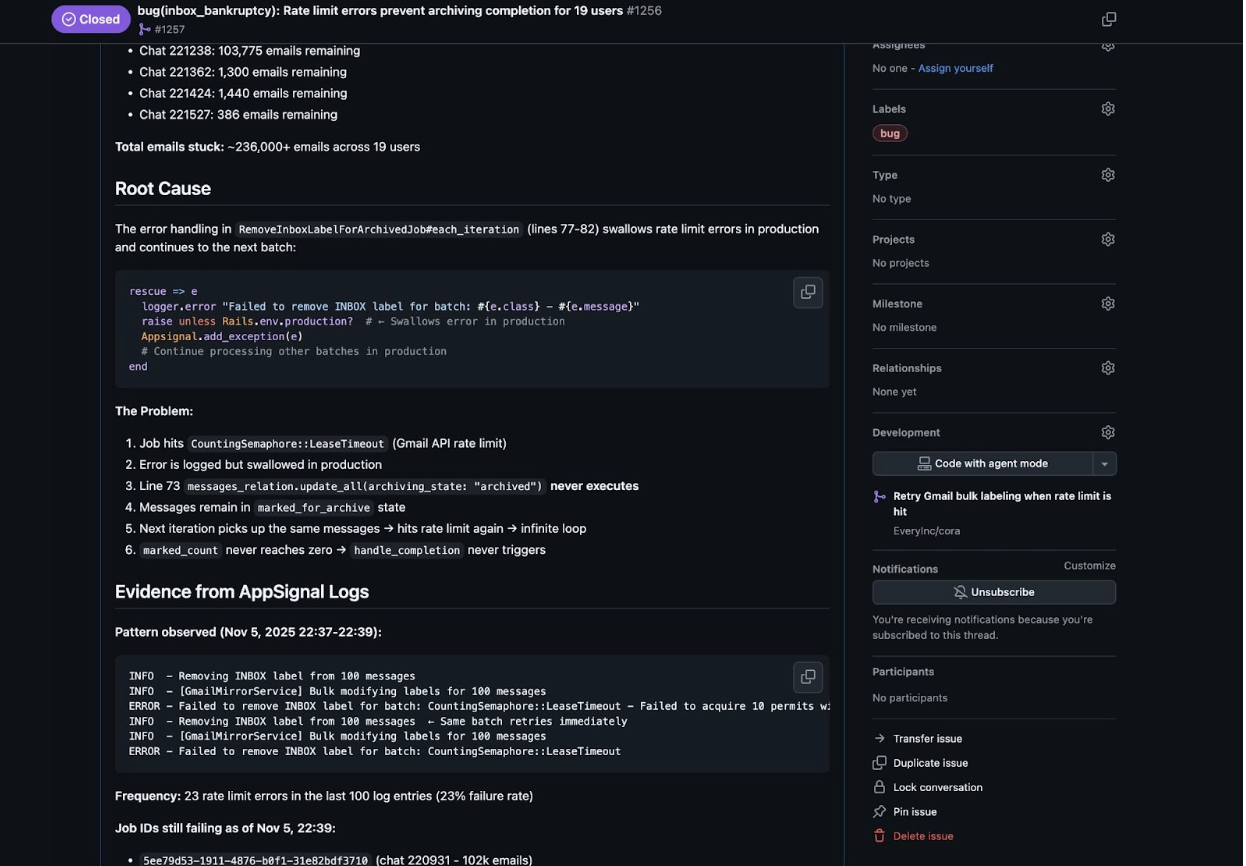Open the Development settings gear
The height and width of the screenshot is (866, 1246).
pos(1108,433)
